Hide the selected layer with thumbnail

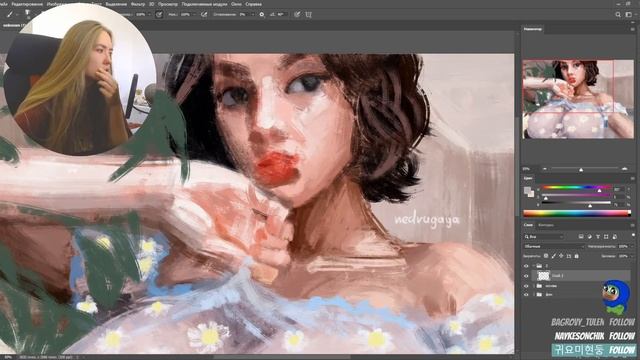(x=526, y=276)
